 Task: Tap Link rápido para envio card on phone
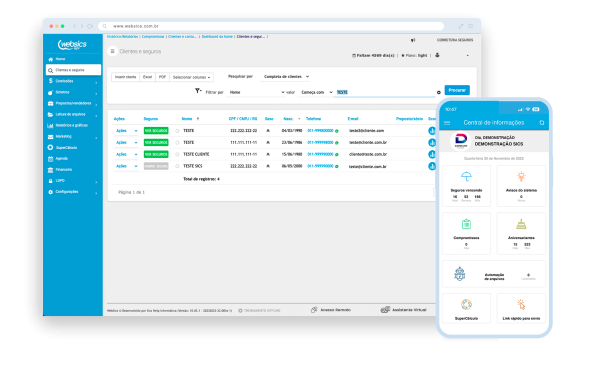(x=521, y=308)
